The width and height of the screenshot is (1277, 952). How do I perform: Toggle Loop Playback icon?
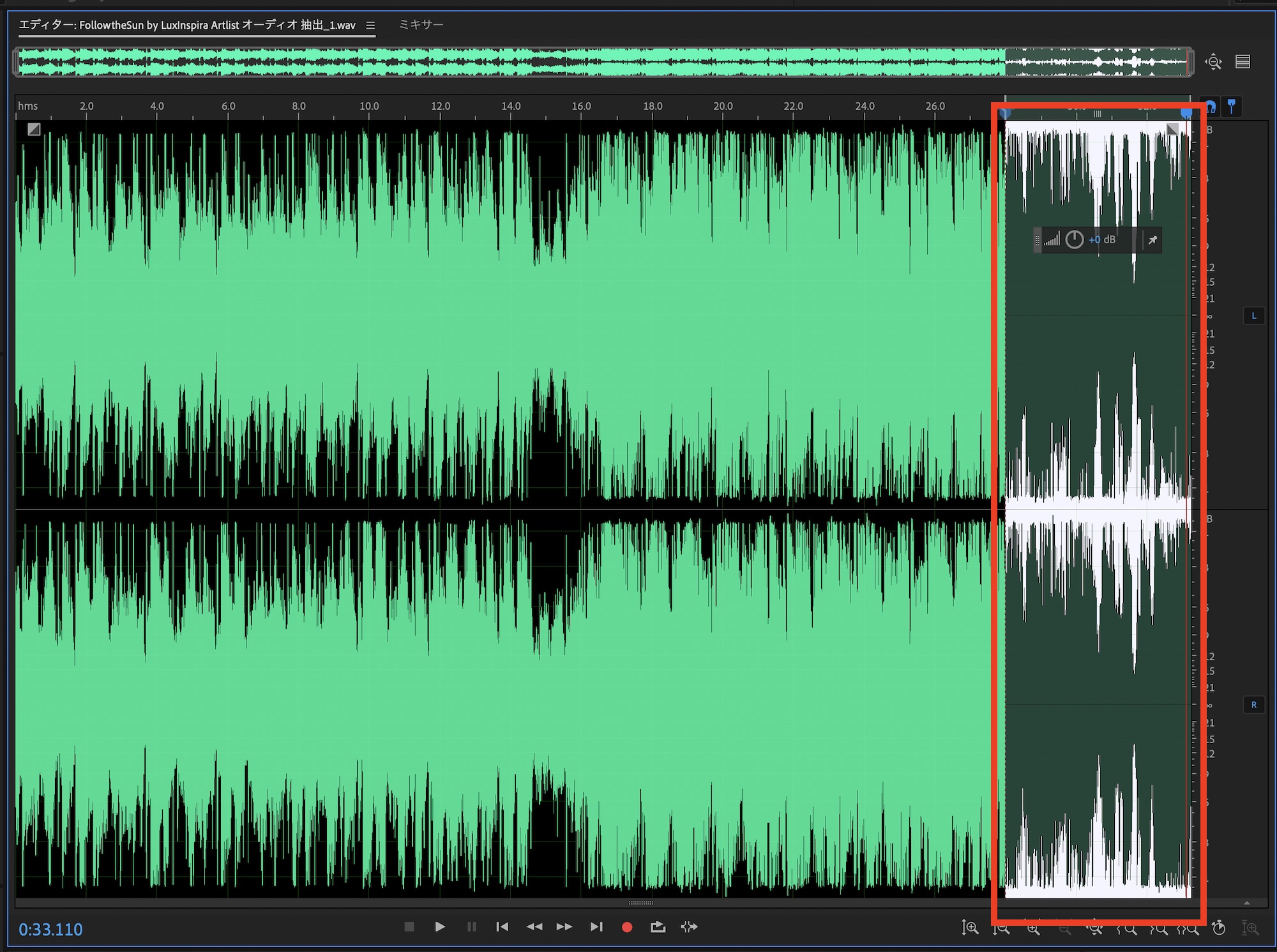click(658, 927)
